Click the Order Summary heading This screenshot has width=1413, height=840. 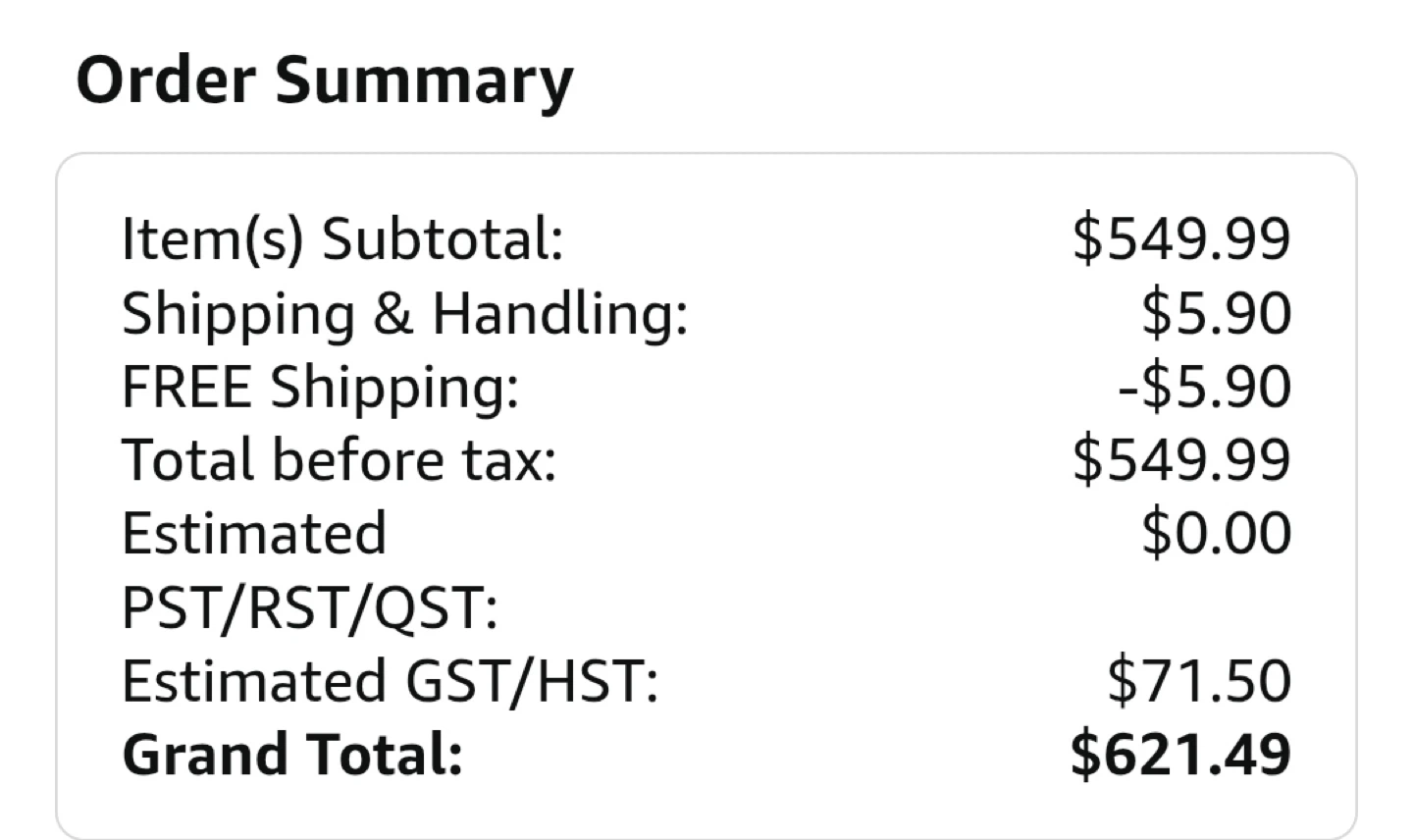[x=325, y=81]
